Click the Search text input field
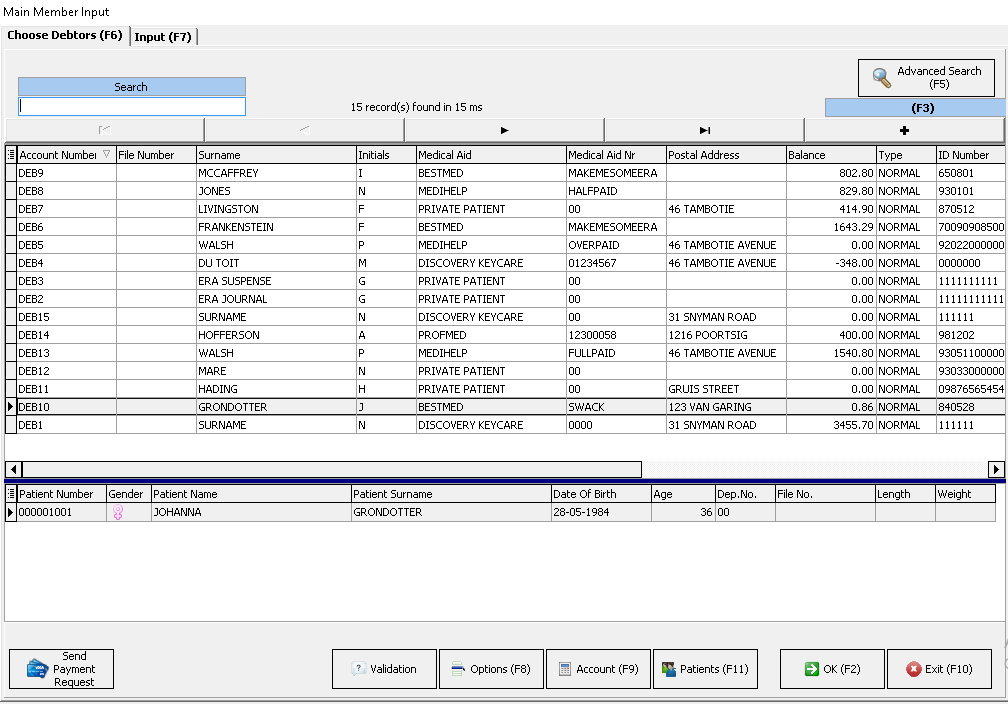Image resolution: width=1008 pixels, height=704 pixels. click(x=131, y=106)
